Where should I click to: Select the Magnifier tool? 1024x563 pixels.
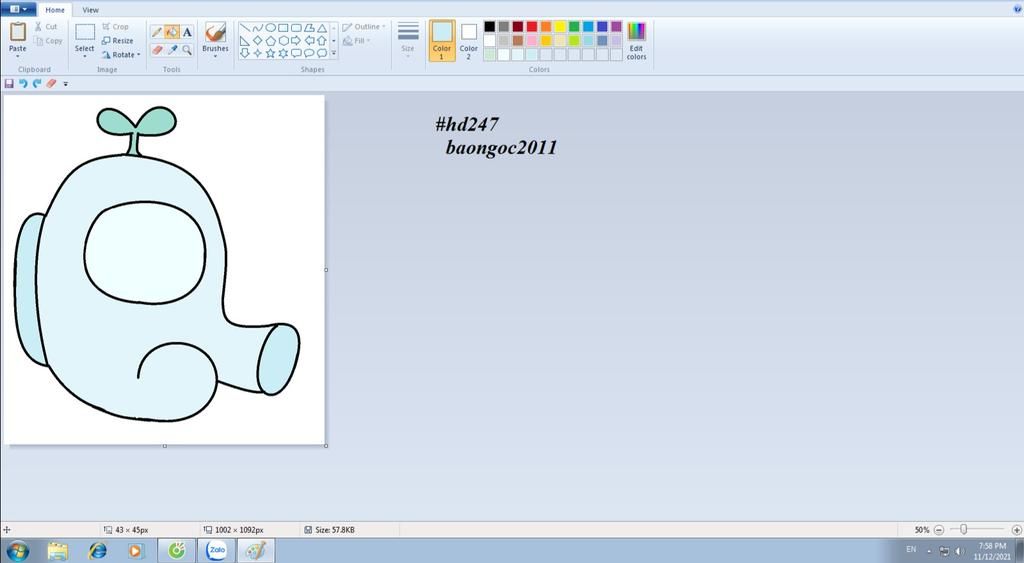[187, 50]
